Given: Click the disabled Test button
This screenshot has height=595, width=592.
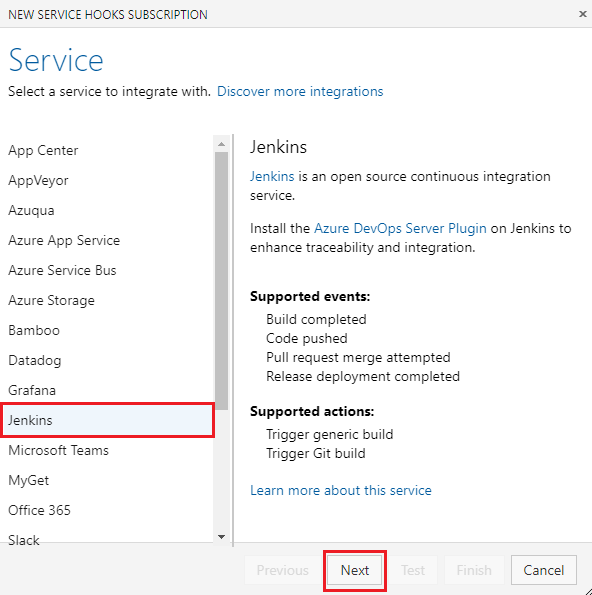Looking at the screenshot, I should [413, 570].
